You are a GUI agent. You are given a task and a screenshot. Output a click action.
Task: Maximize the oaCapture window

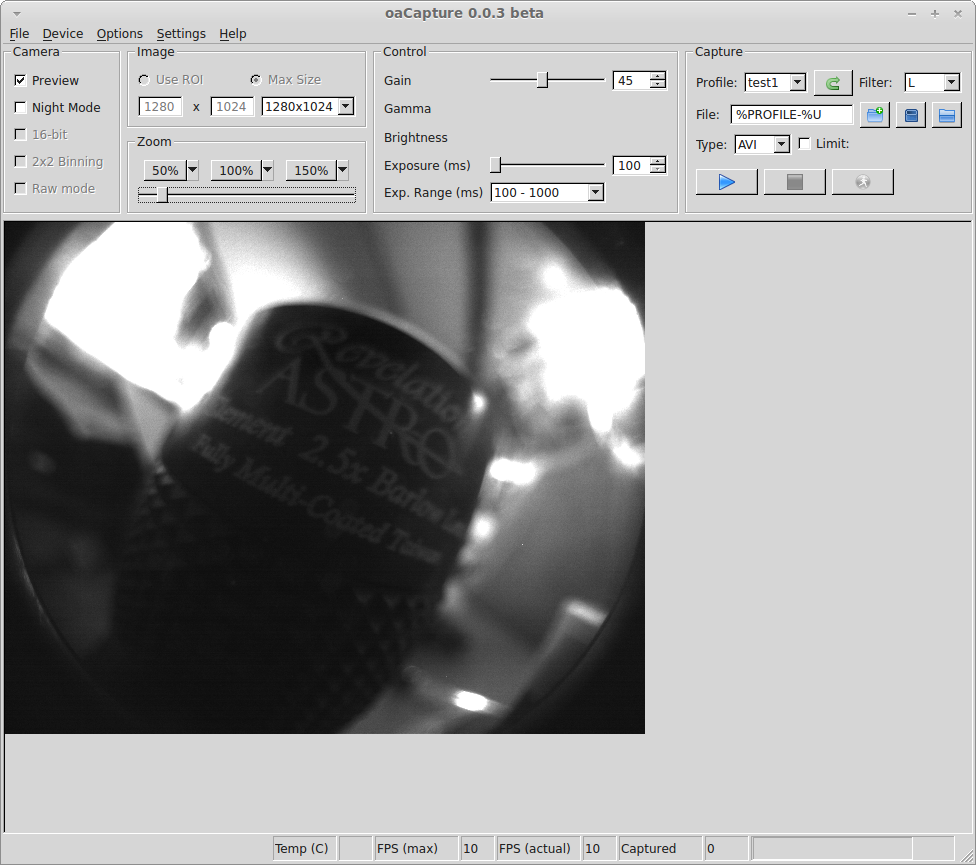(935, 14)
